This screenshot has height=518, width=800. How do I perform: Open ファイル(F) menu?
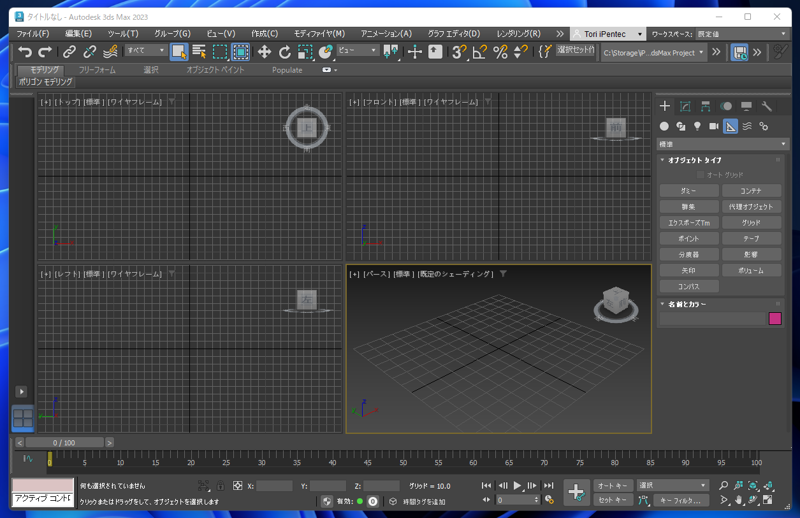[33, 34]
